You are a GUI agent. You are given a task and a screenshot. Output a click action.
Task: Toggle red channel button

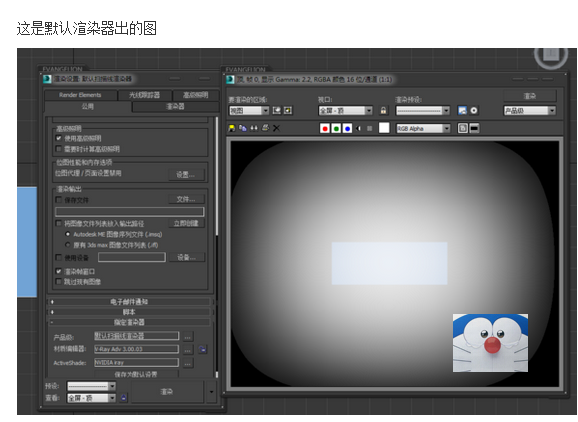(325, 128)
